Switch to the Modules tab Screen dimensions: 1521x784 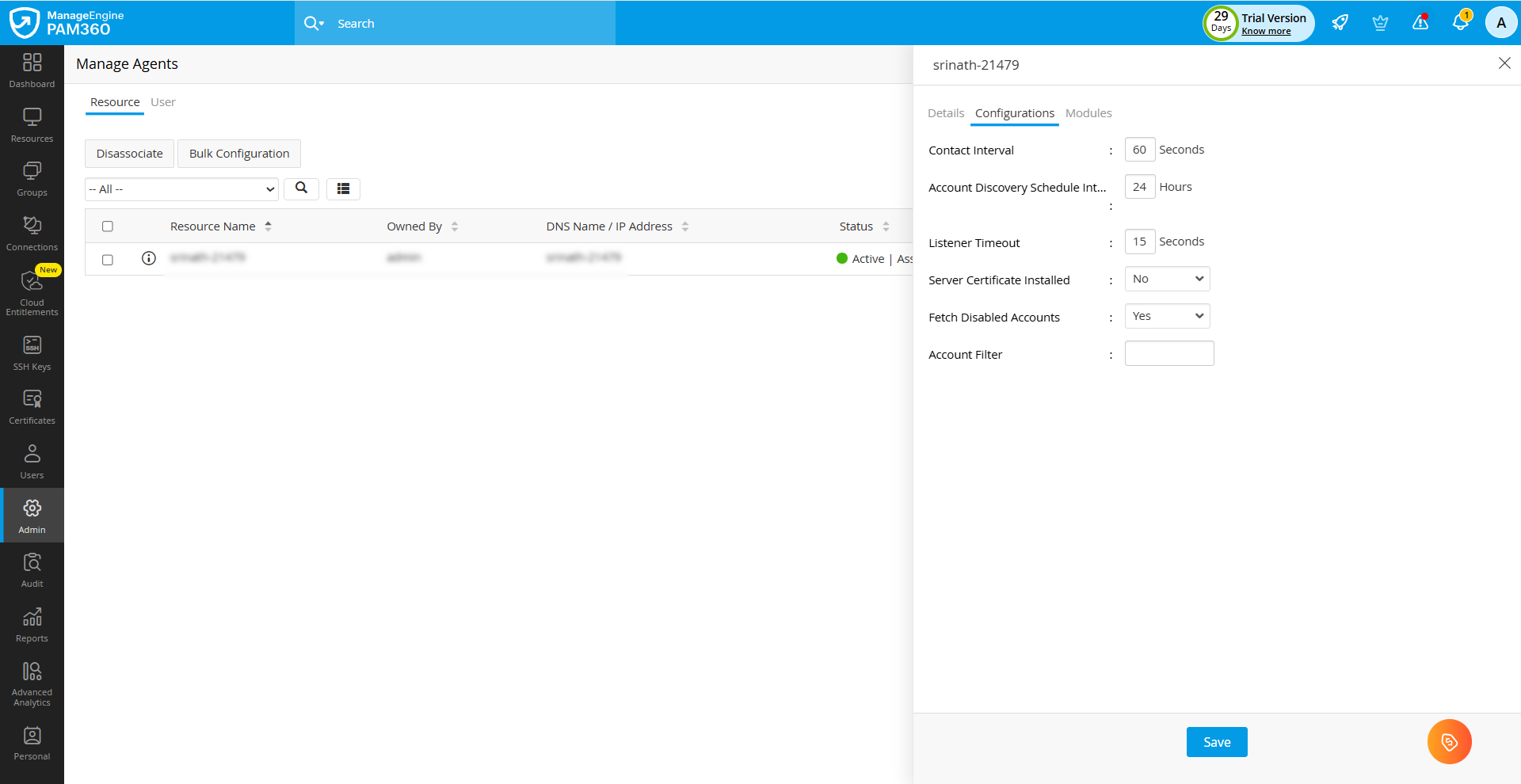(x=1088, y=113)
